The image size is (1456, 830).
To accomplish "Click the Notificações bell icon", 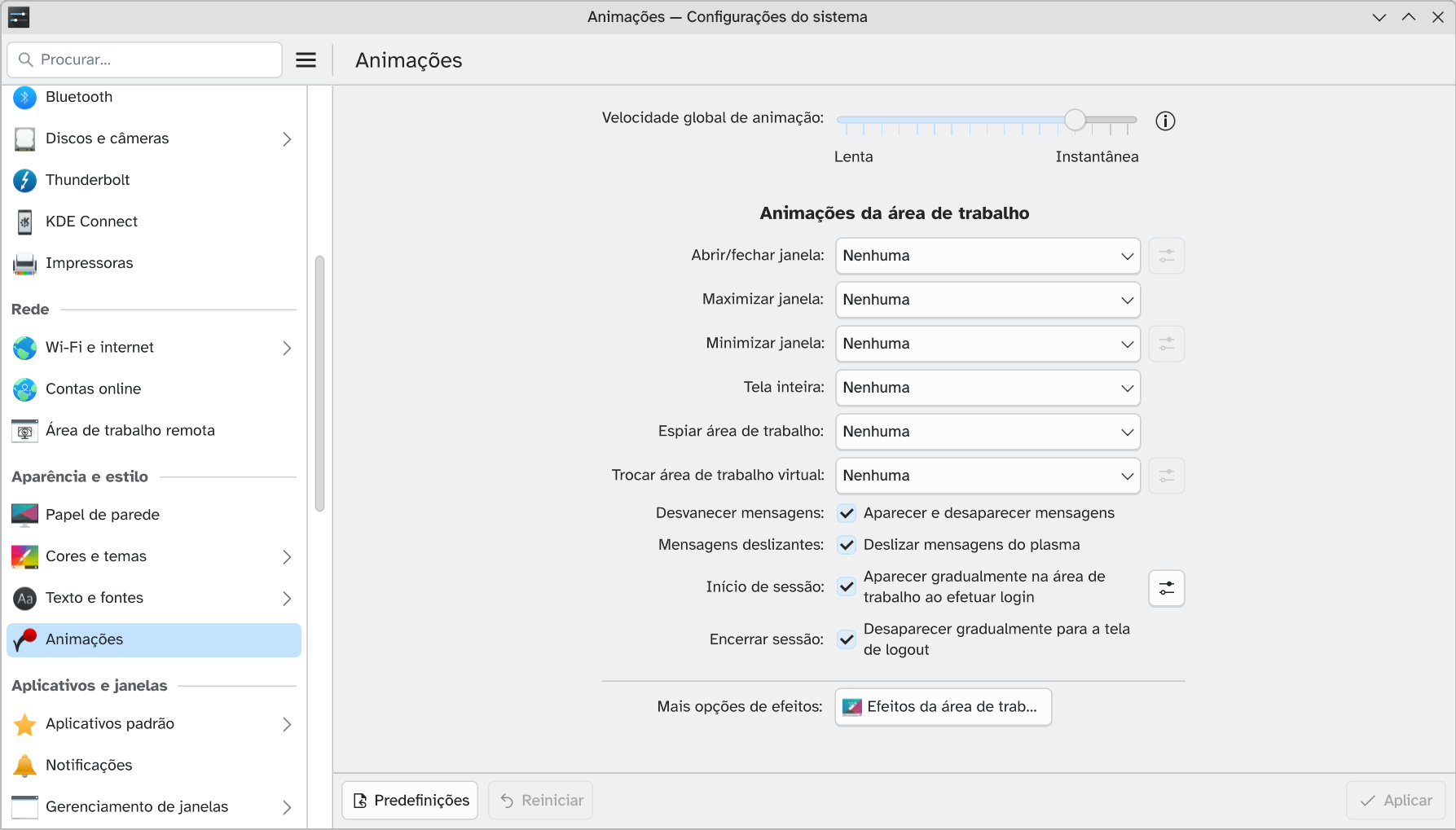I will (25, 766).
